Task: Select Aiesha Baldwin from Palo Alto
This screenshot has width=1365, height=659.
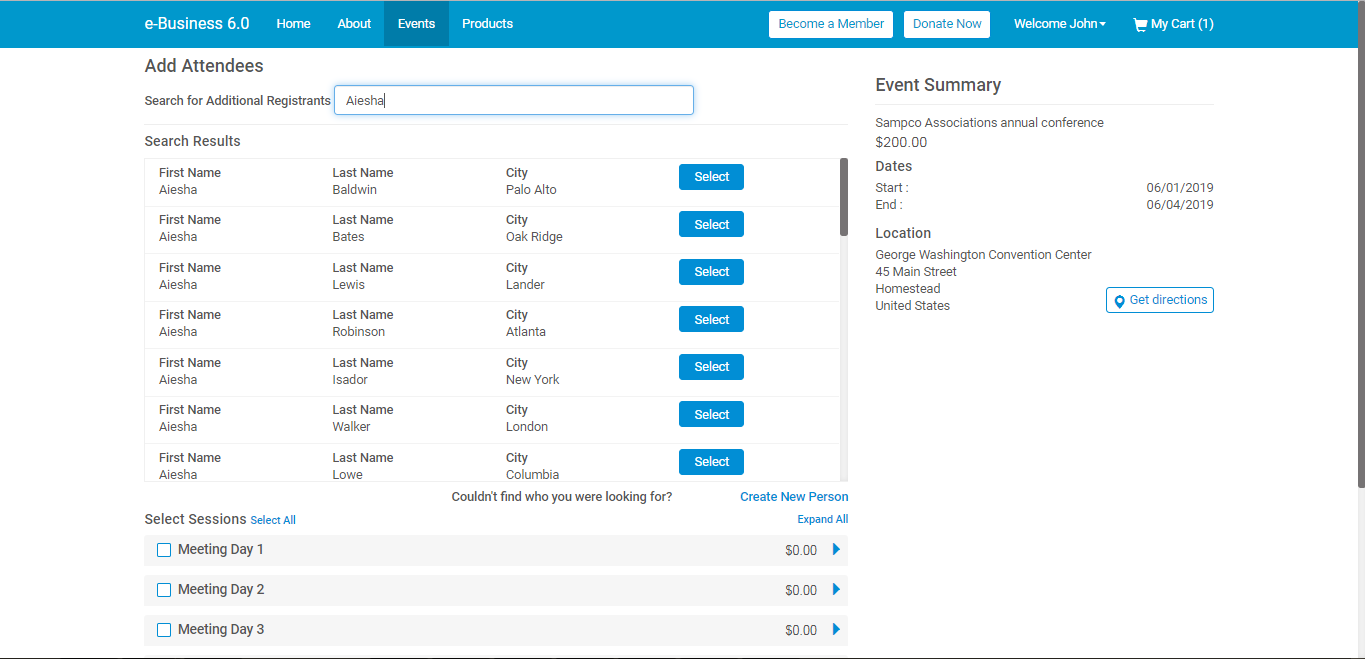Action: [711, 176]
